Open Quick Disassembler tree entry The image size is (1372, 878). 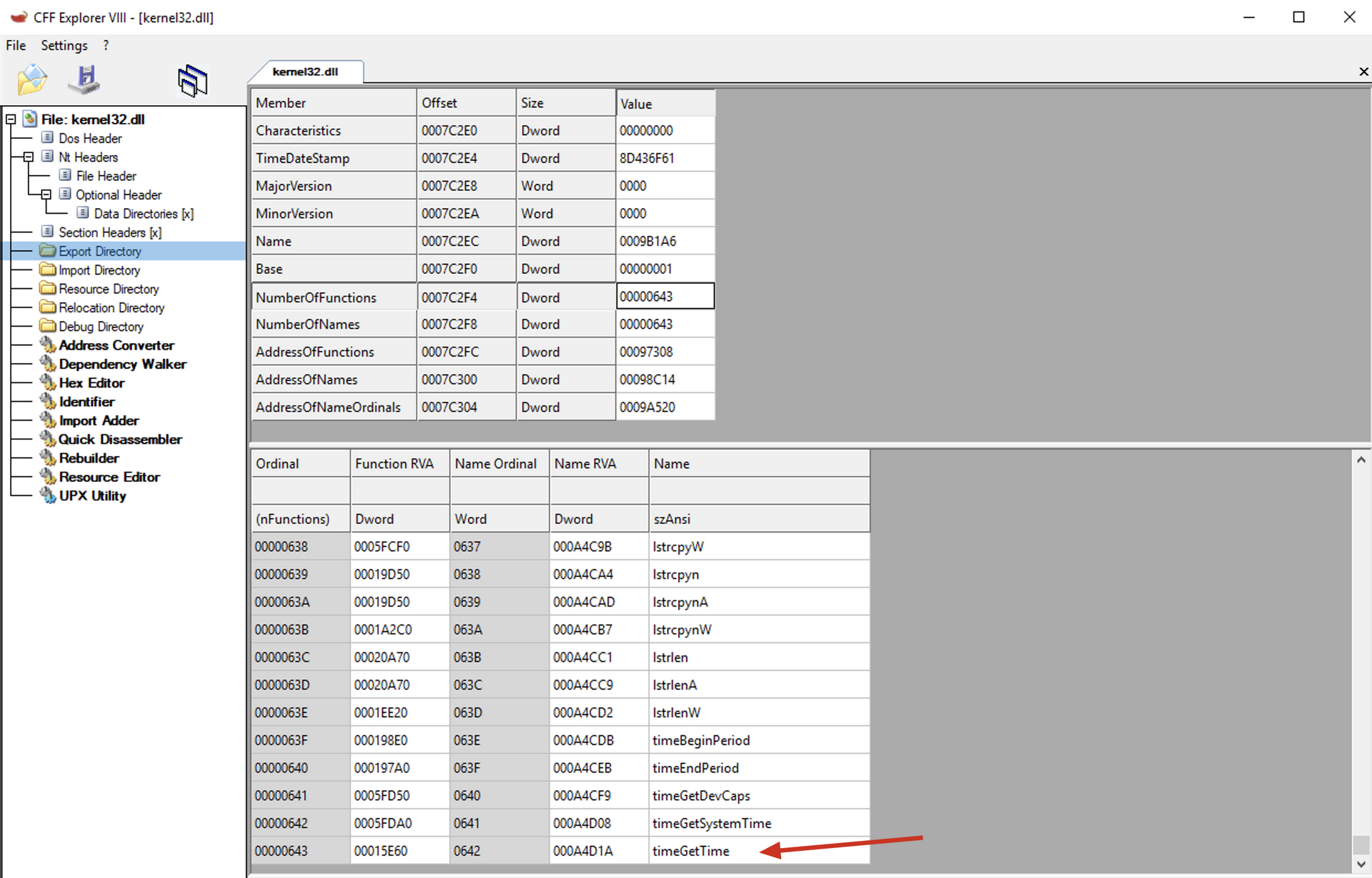point(120,439)
